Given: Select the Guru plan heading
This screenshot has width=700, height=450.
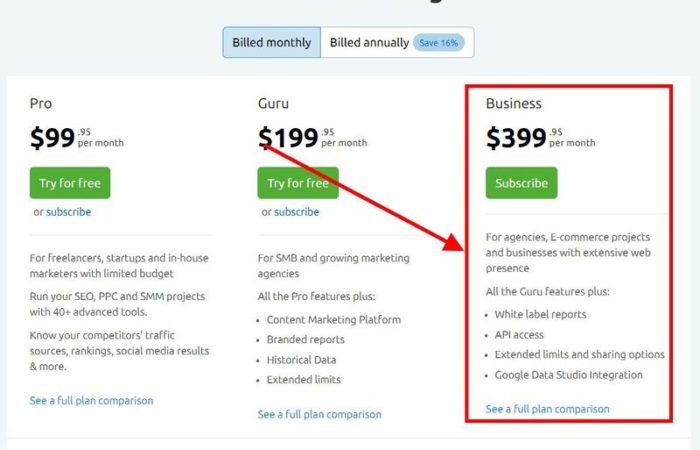Looking at the screenshot, I should click(273, 103).
